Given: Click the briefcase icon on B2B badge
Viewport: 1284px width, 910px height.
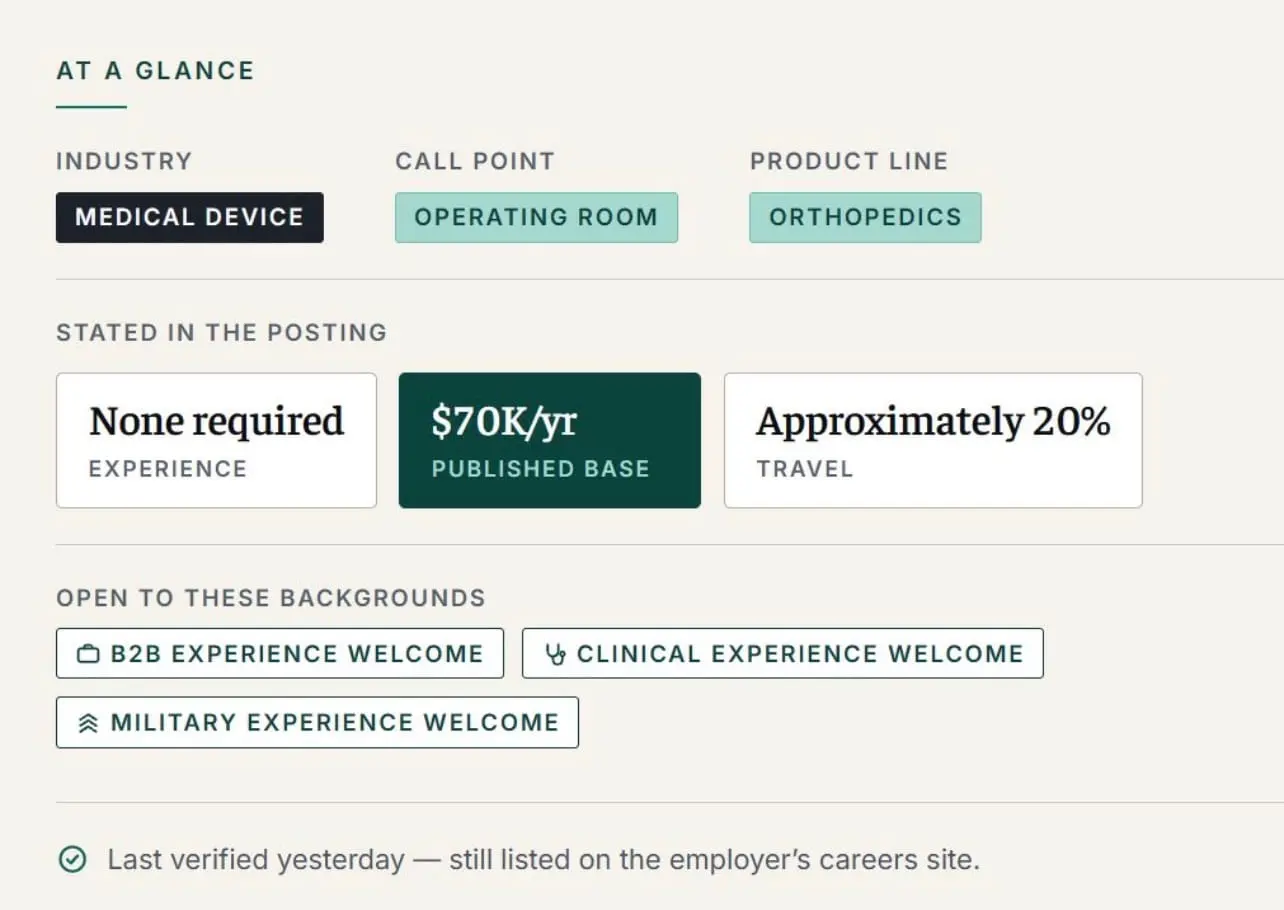Looking at the screenshot, I should [x=89, y=655].
